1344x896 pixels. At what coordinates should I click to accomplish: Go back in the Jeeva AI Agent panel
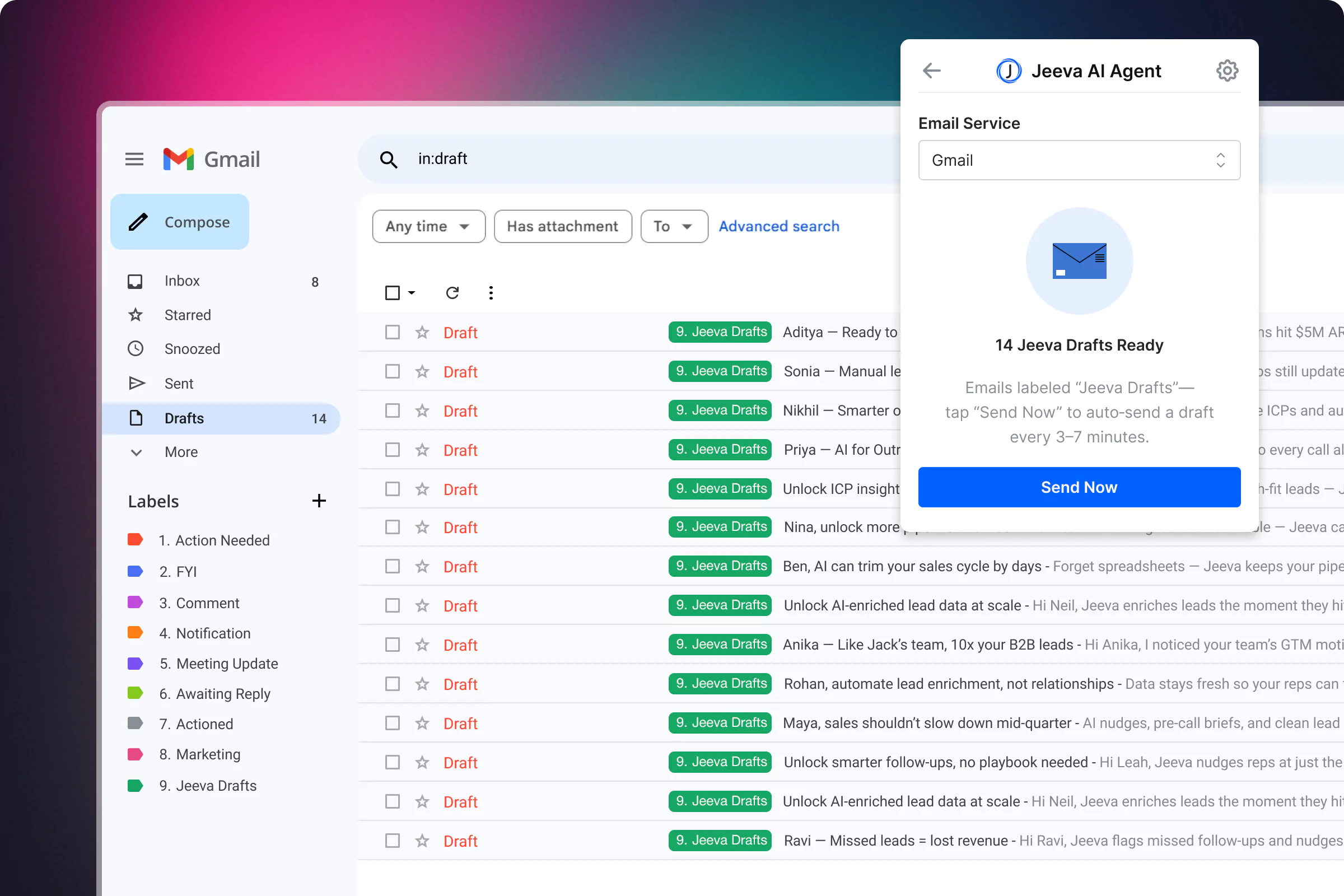(x=931, y=71)
